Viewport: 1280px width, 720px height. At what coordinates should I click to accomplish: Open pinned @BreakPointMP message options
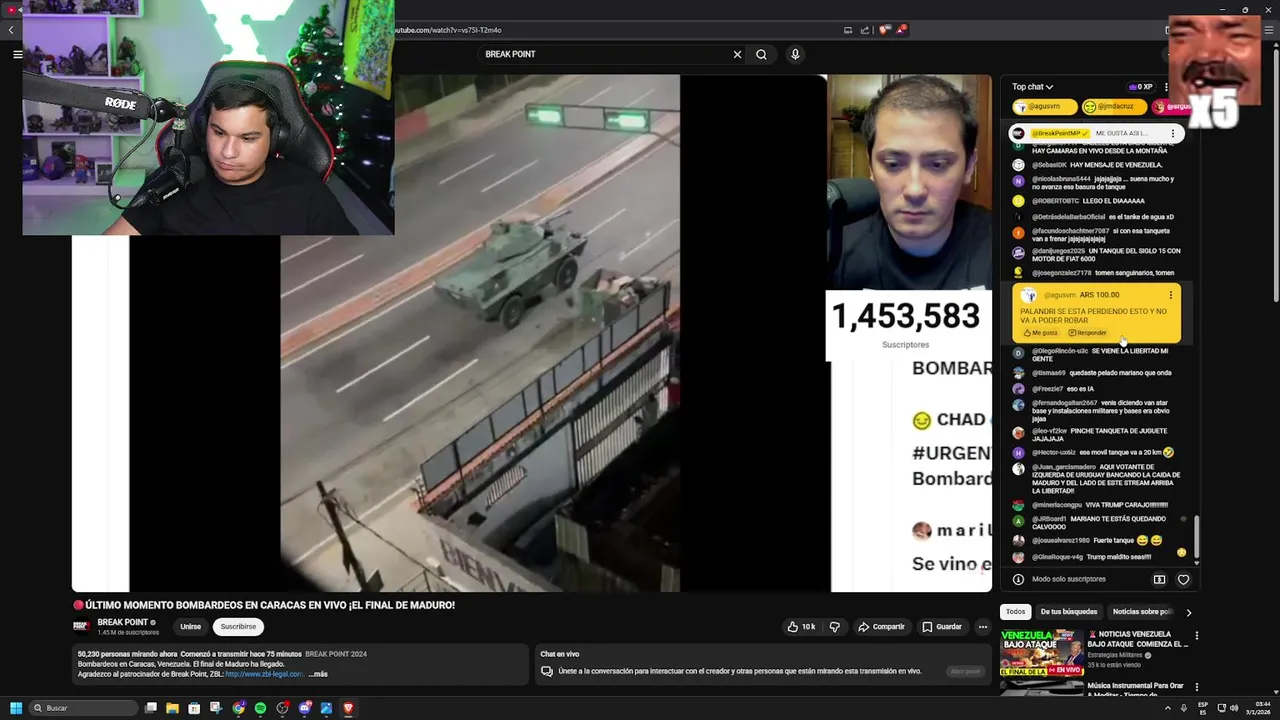1173,133
